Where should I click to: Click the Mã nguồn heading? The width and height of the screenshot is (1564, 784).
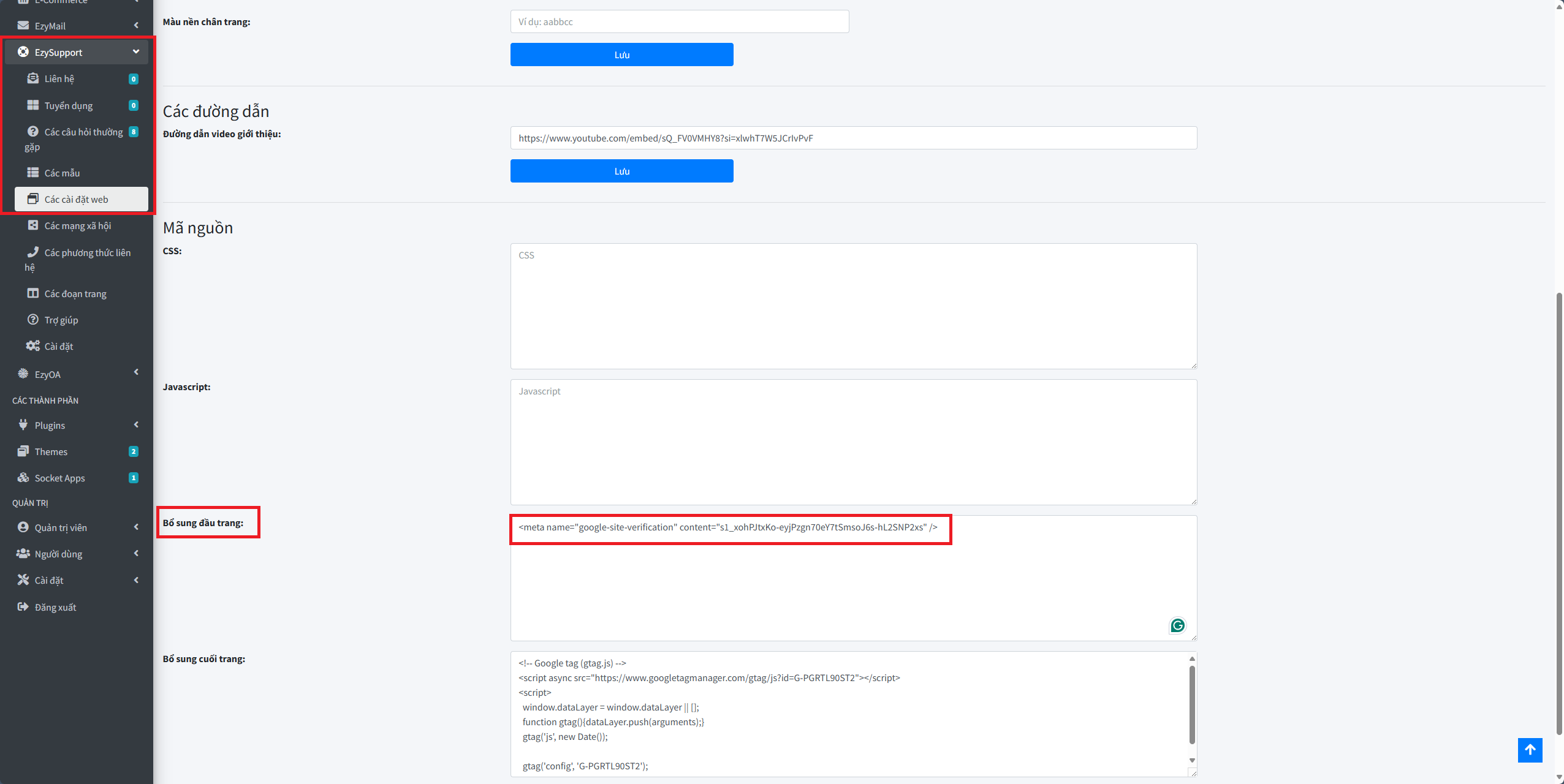[x=198, y=228]
